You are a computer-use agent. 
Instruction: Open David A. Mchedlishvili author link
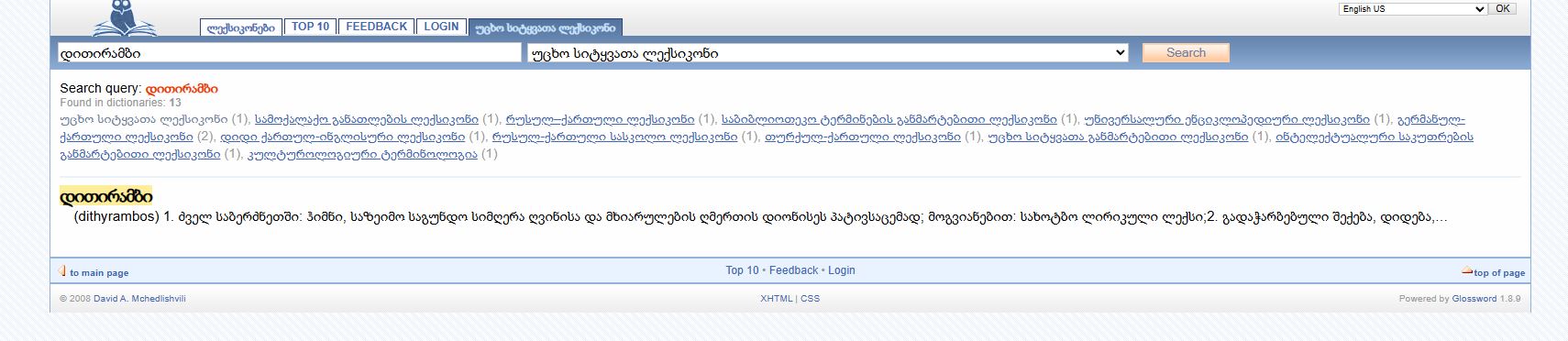(139, 299)
